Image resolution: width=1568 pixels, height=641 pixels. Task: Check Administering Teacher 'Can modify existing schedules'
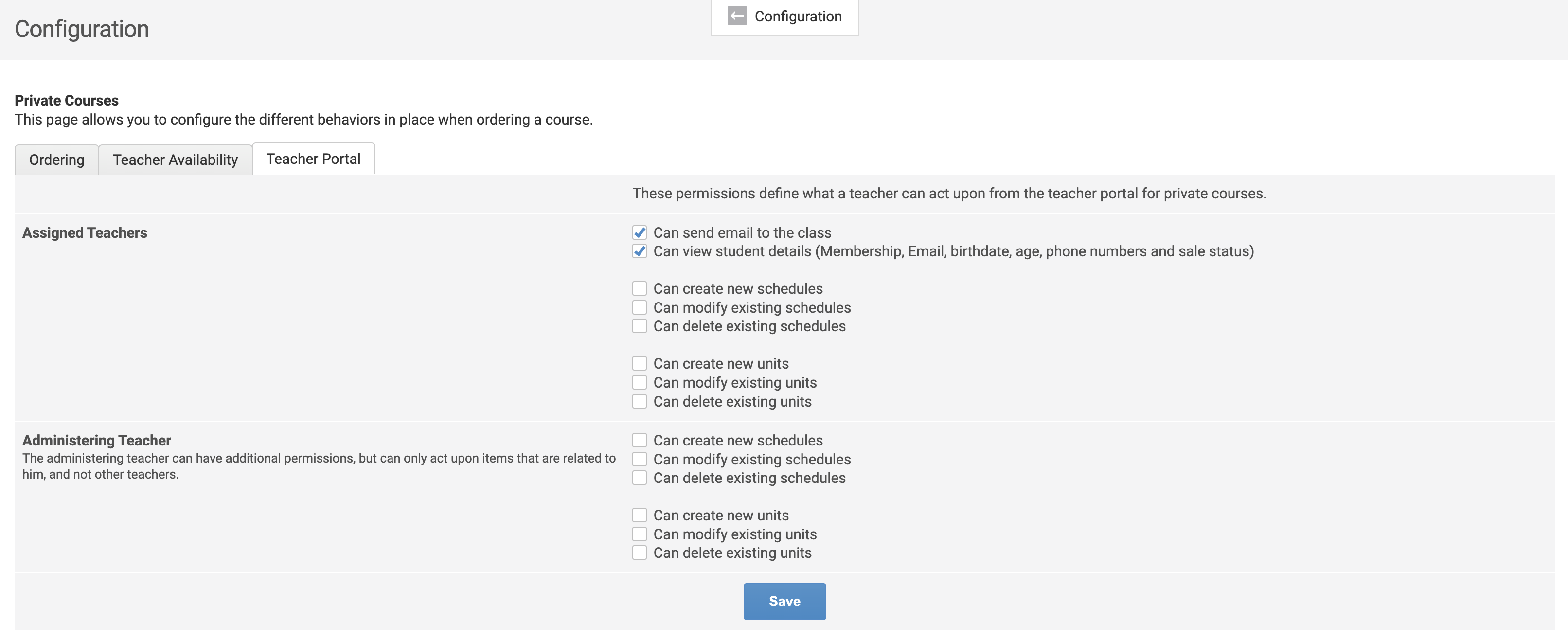[639, 459]
